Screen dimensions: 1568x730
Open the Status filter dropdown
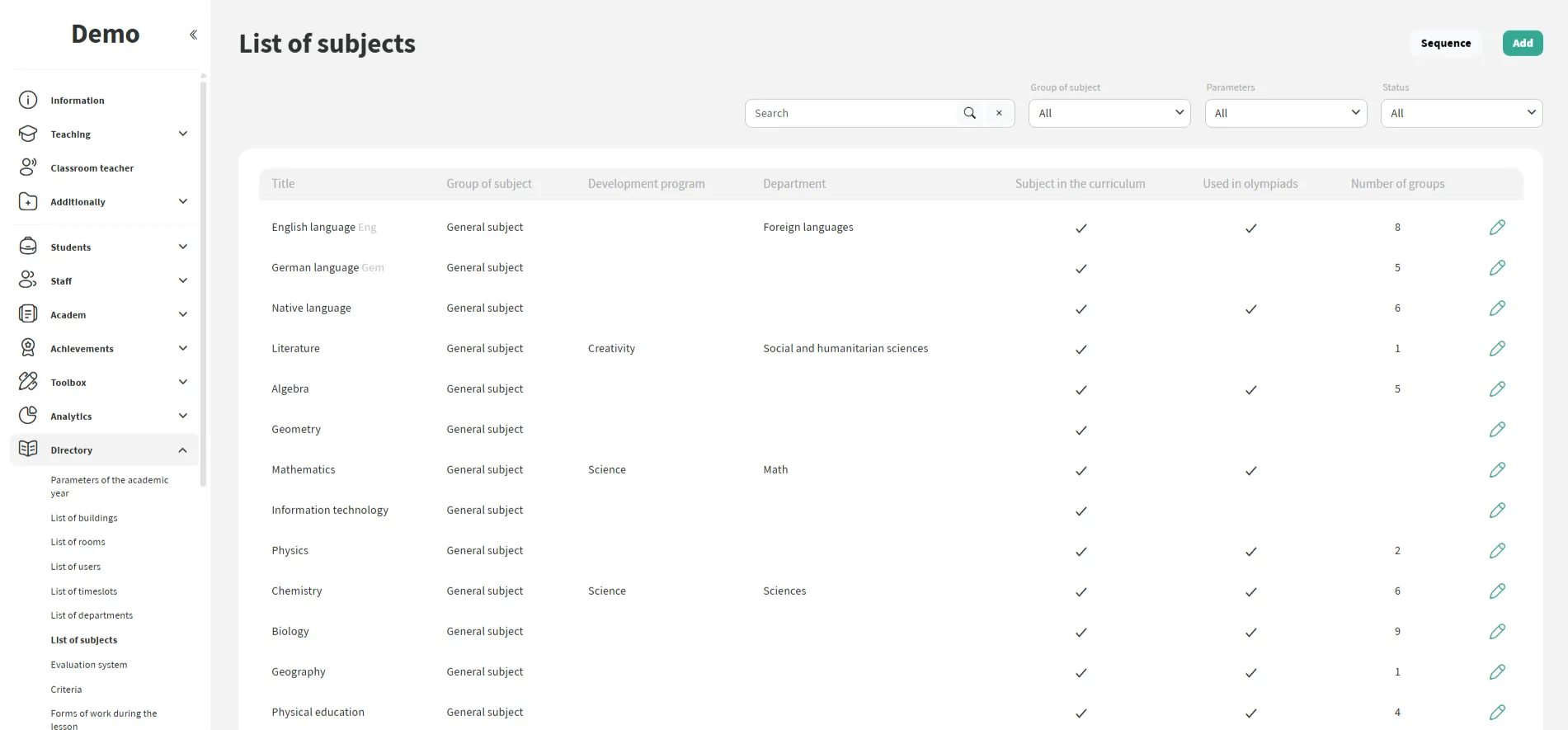pos(1461,114)
